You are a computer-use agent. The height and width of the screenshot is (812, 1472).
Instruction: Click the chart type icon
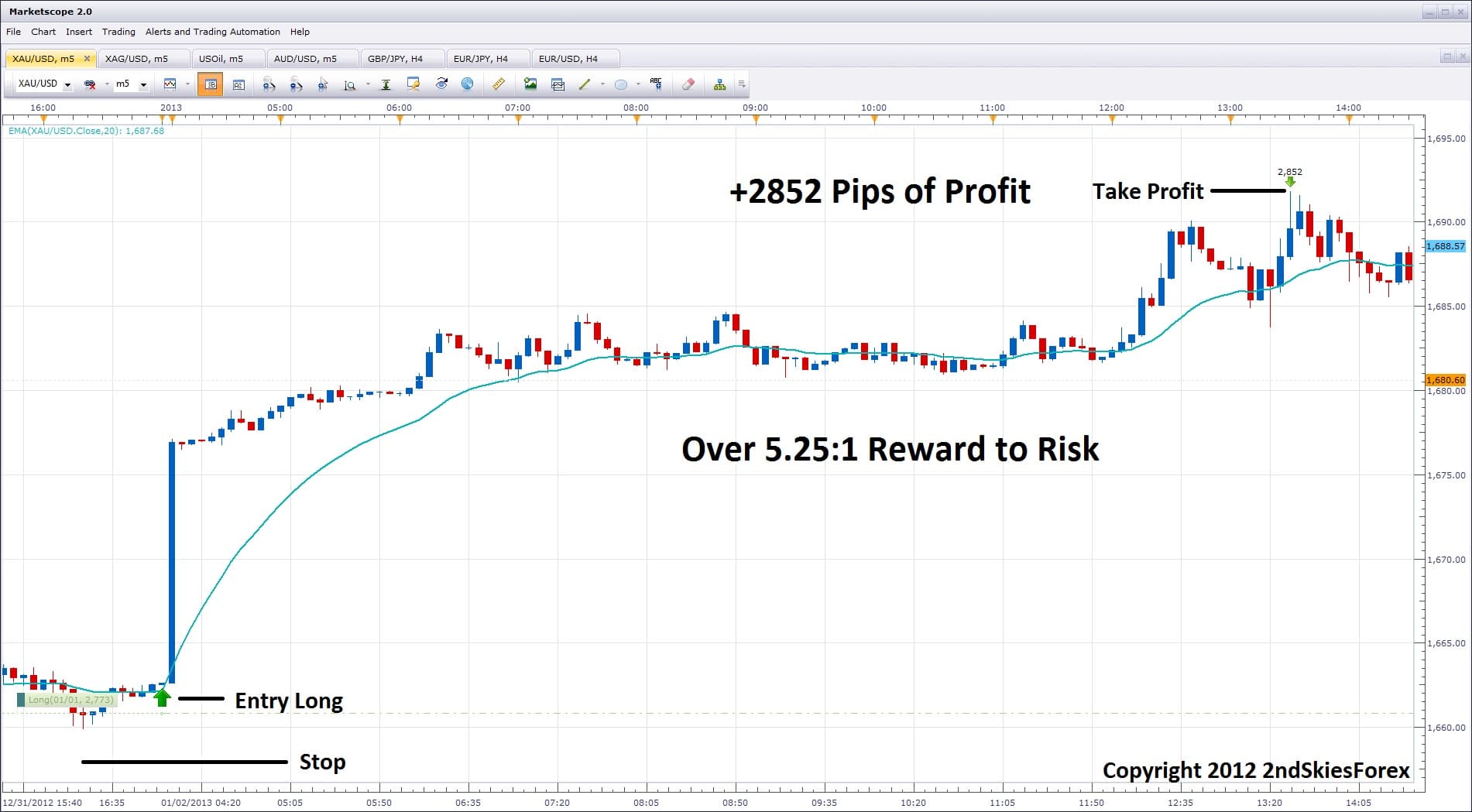tap(170, 84)
